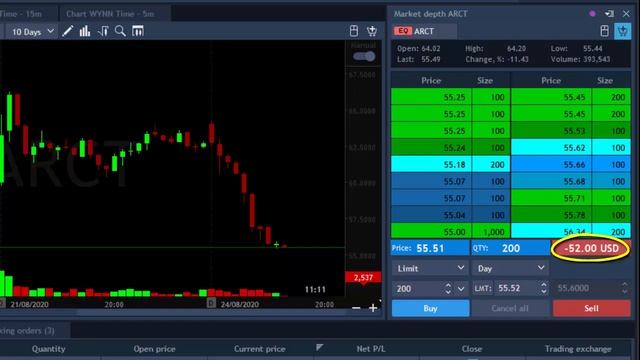Image resolution: width=640 pixels, height=360 pixels.
Task: Select ask price 55.78 row
Action: click(571, 215)
